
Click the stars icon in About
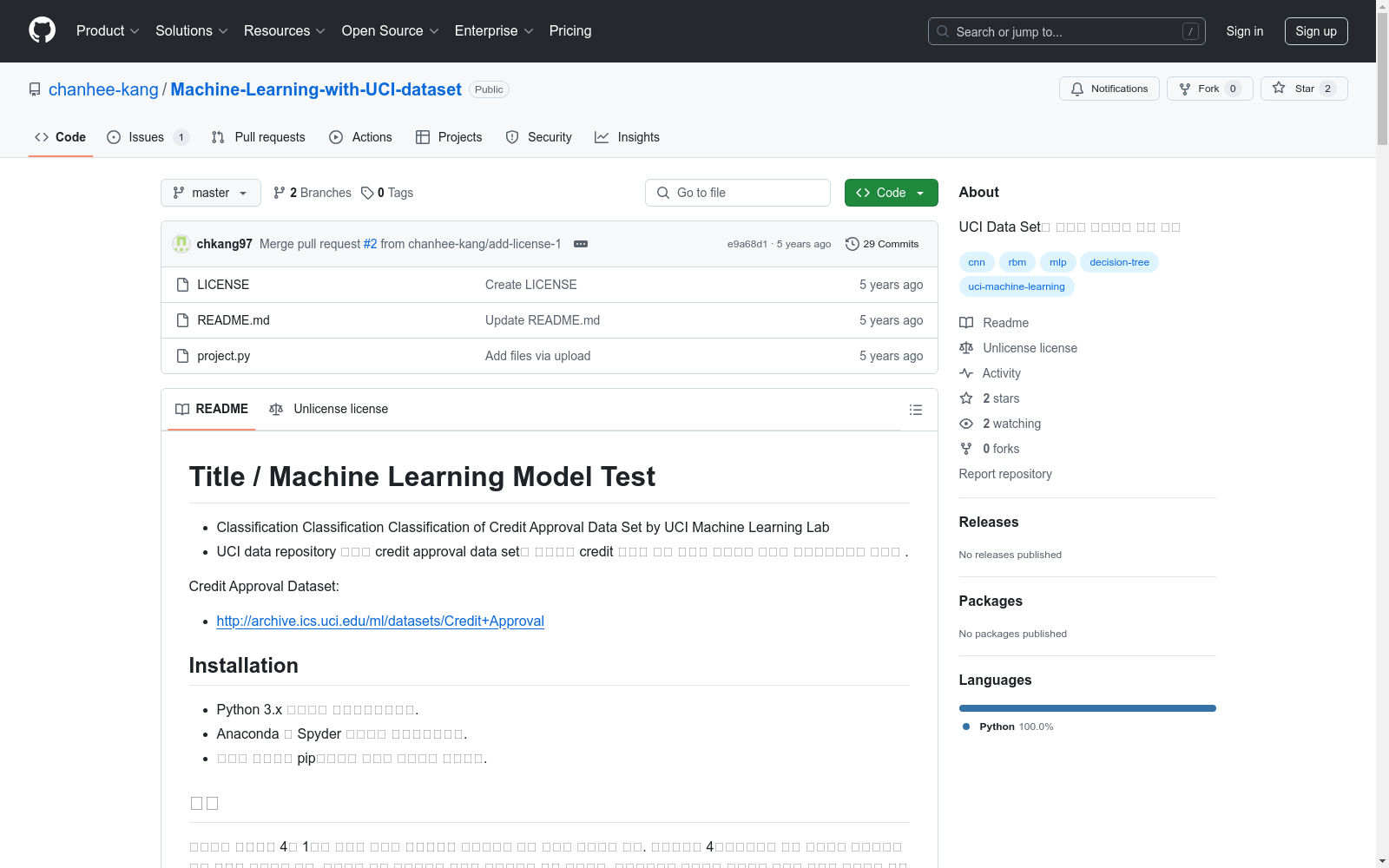966,398
